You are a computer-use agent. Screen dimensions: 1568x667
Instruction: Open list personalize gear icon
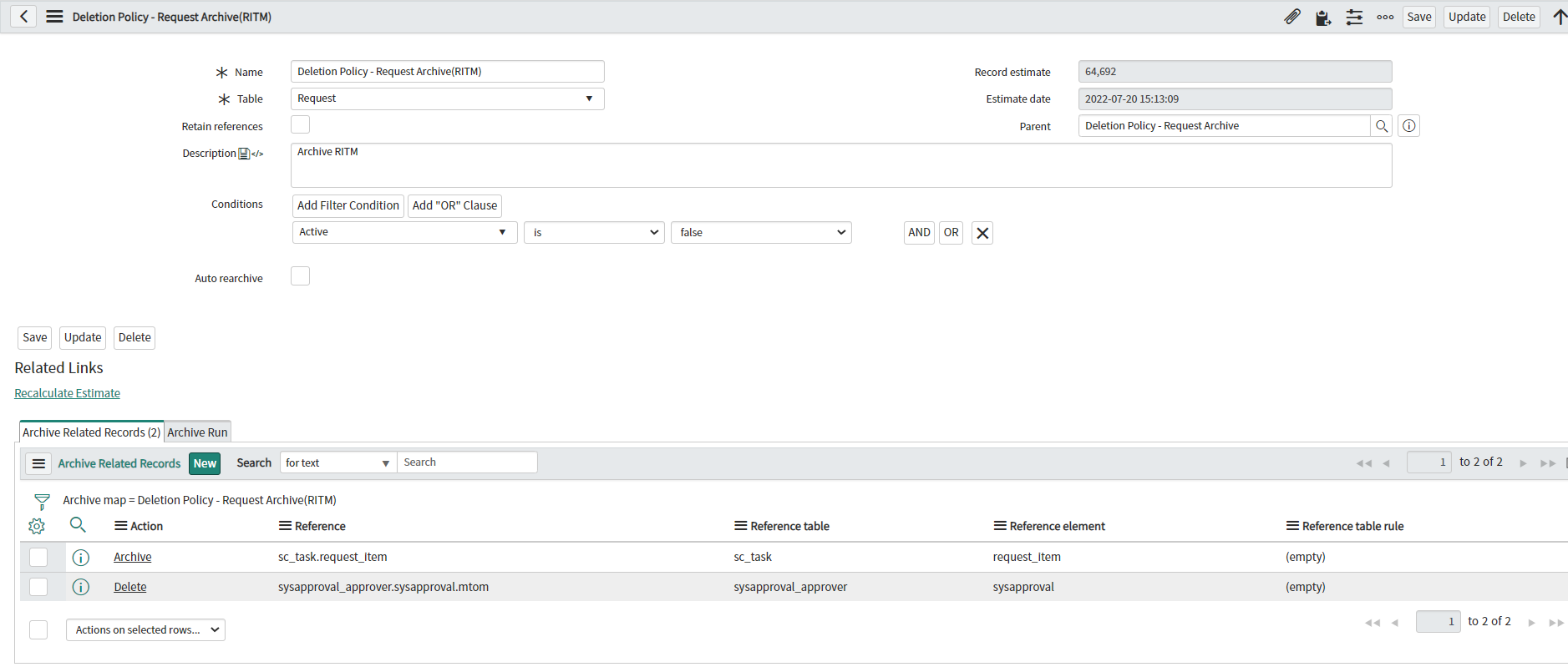pyautogui.click(x=37, y=526)
